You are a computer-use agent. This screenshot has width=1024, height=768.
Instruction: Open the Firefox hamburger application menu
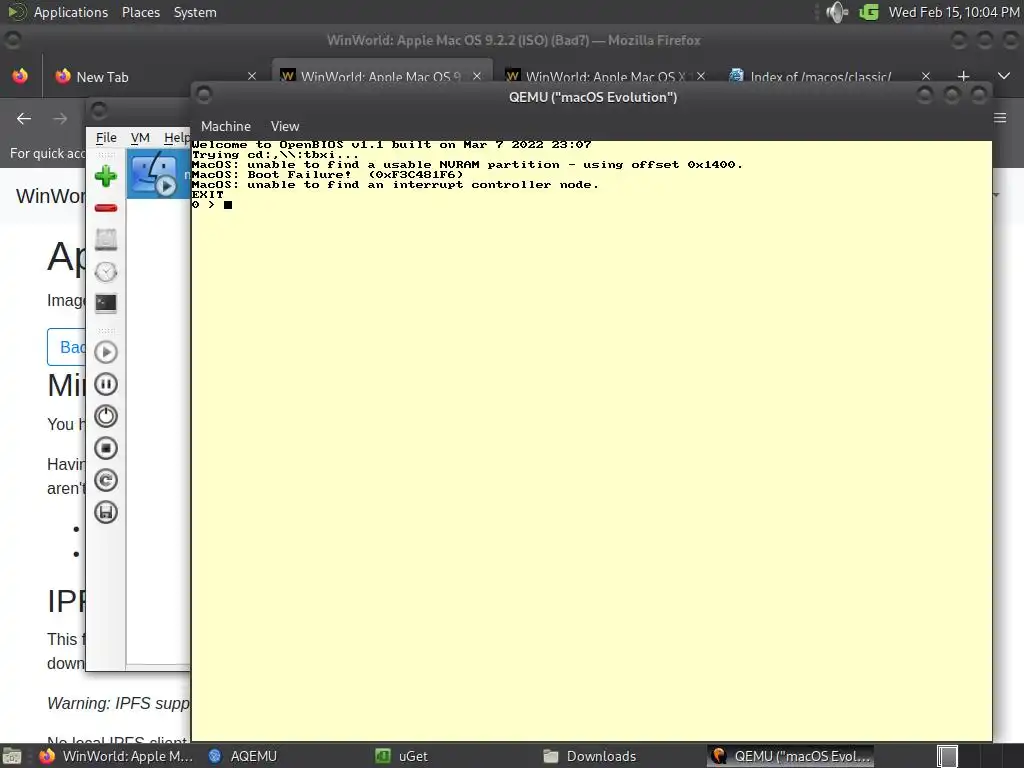pos(1000,118)
